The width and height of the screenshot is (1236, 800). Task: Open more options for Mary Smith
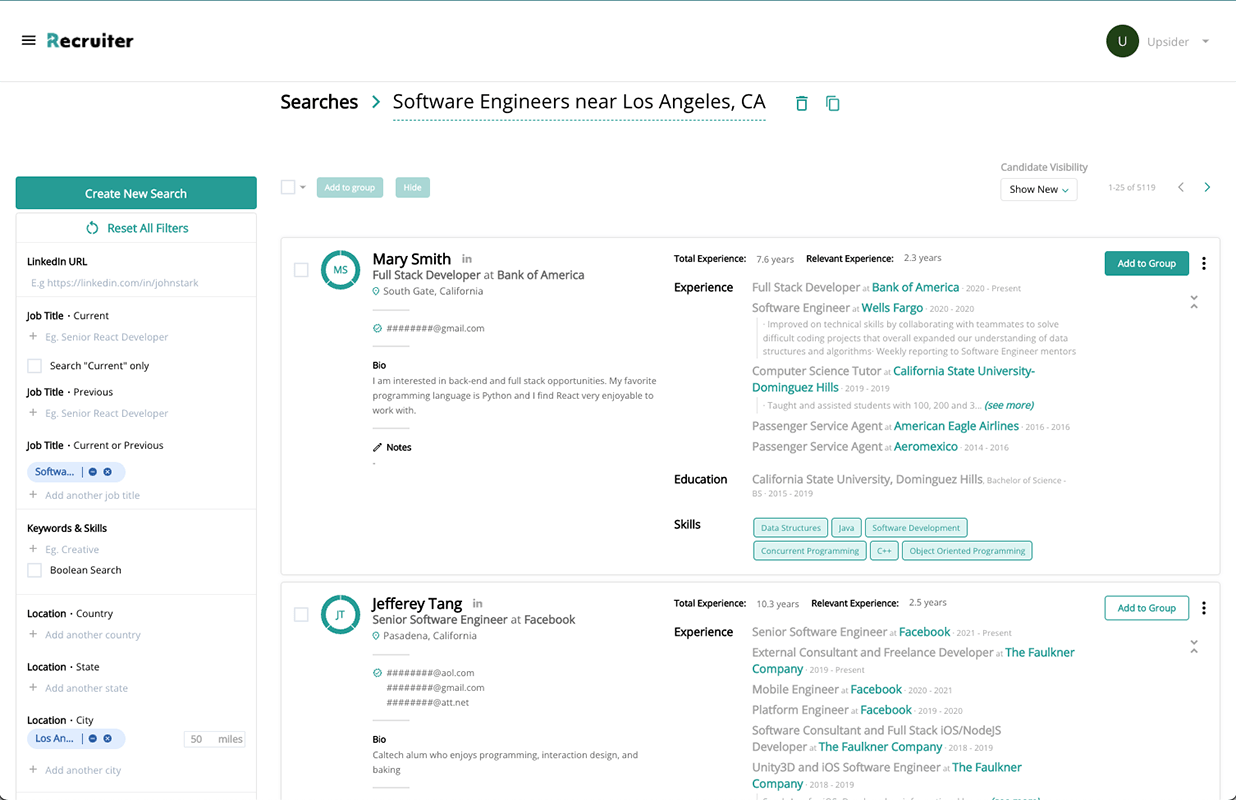pyautogui.click(x=1203, y=264)
